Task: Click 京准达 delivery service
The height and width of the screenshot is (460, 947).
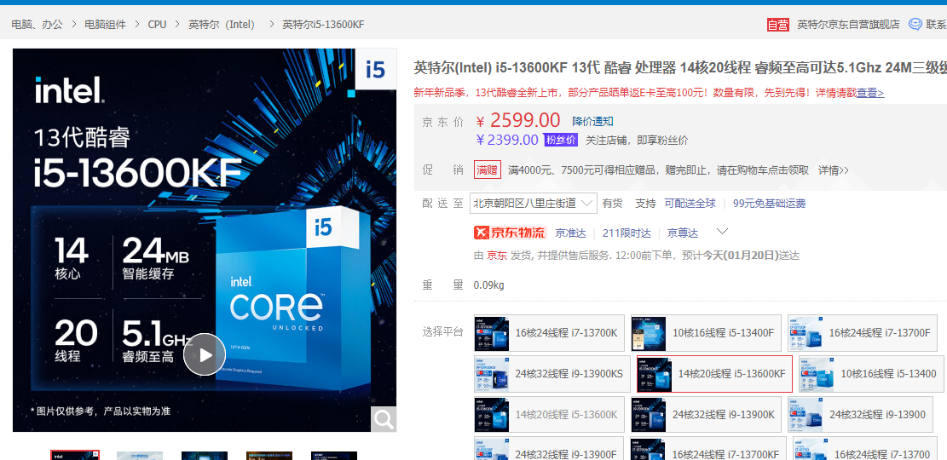Action: (571, 232)
